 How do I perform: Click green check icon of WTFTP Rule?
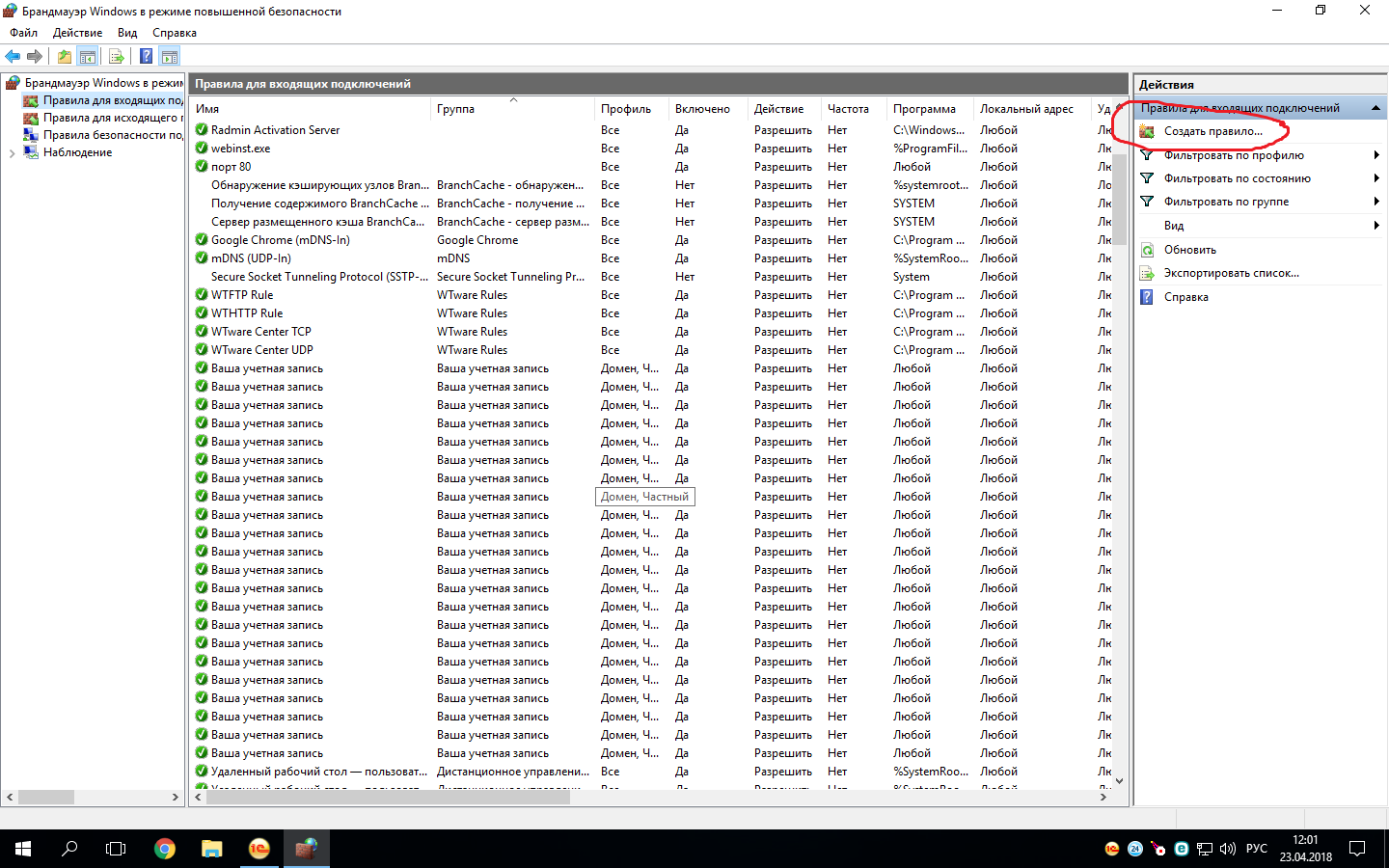pos(202,295)
